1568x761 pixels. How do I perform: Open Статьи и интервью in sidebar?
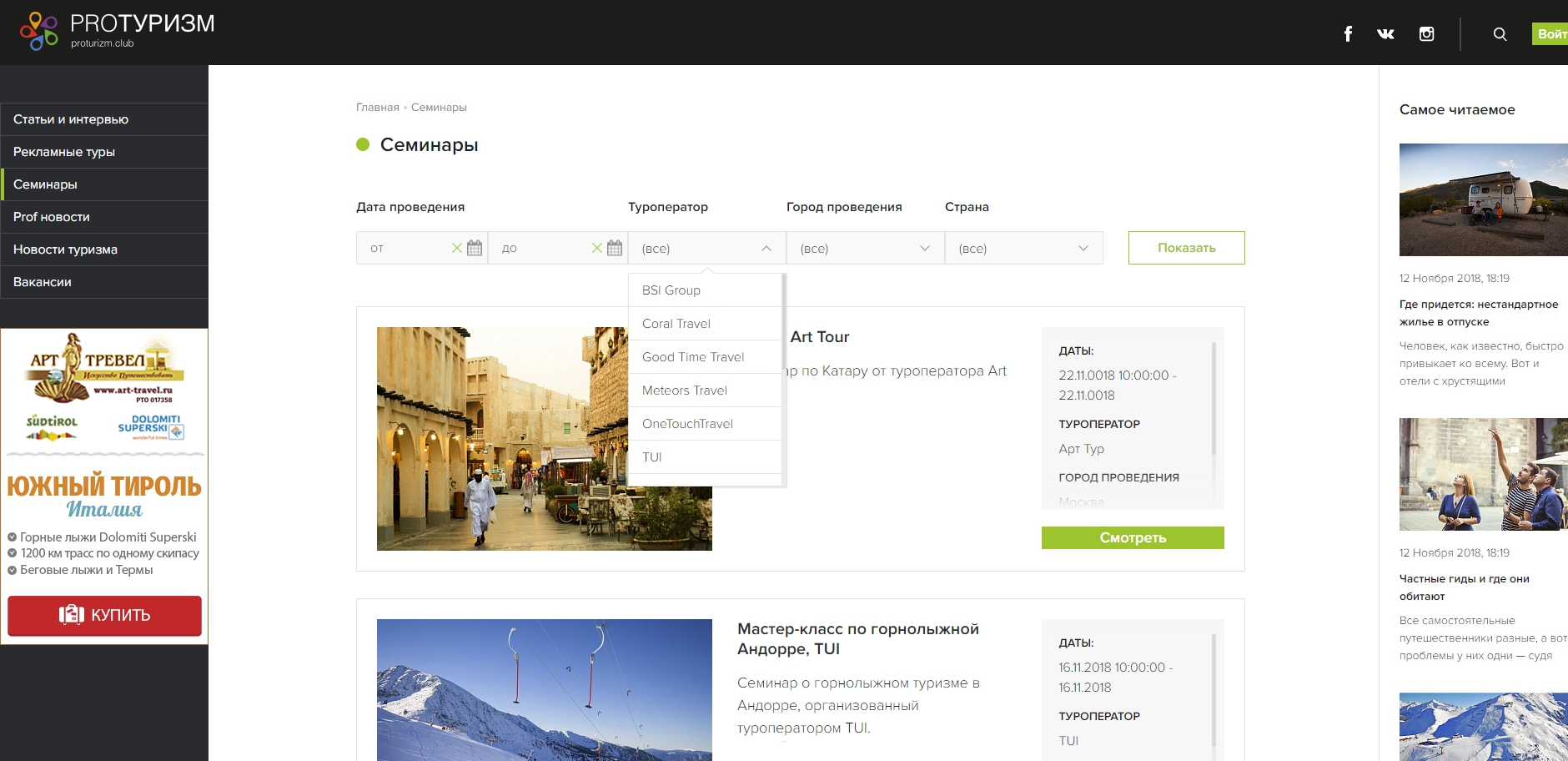(104, 119)
